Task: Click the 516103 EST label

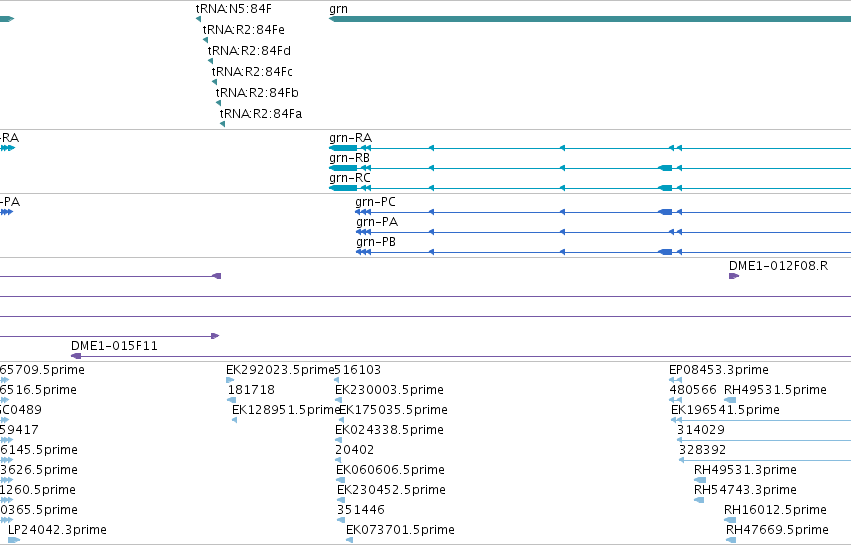Action: click(358, 370)
